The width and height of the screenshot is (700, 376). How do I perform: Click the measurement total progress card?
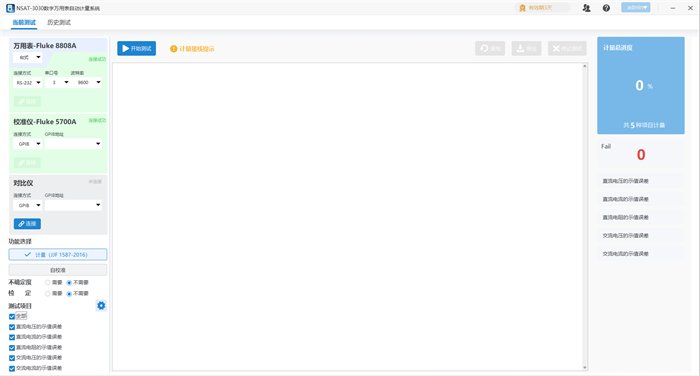[641, 85]
